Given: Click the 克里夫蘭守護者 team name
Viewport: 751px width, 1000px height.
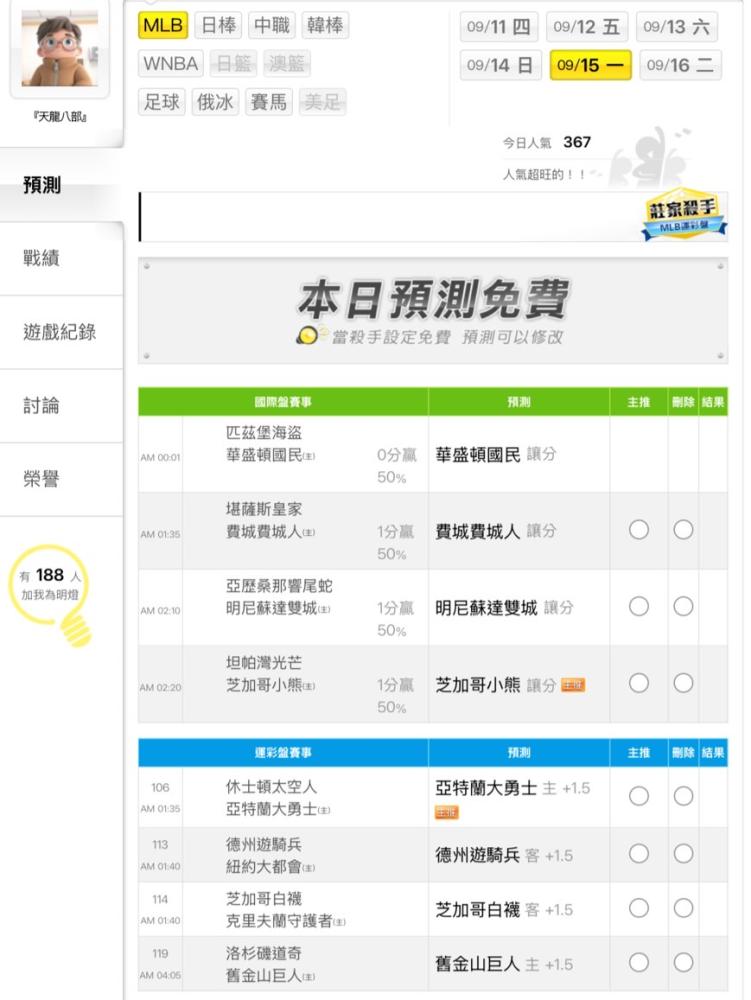Looking at the screenshot, I should coord(279,920).
